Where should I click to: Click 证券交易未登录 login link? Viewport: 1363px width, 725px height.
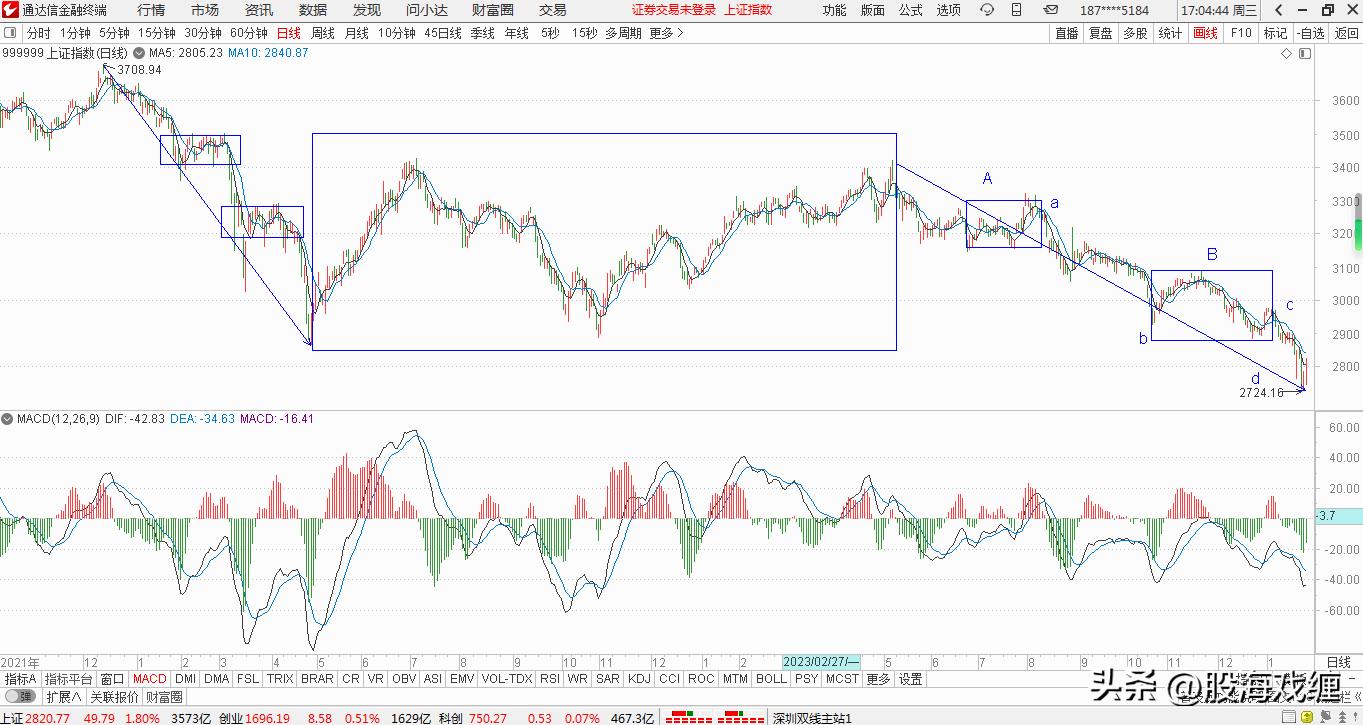pyautogui.click(x=674, y=10)
